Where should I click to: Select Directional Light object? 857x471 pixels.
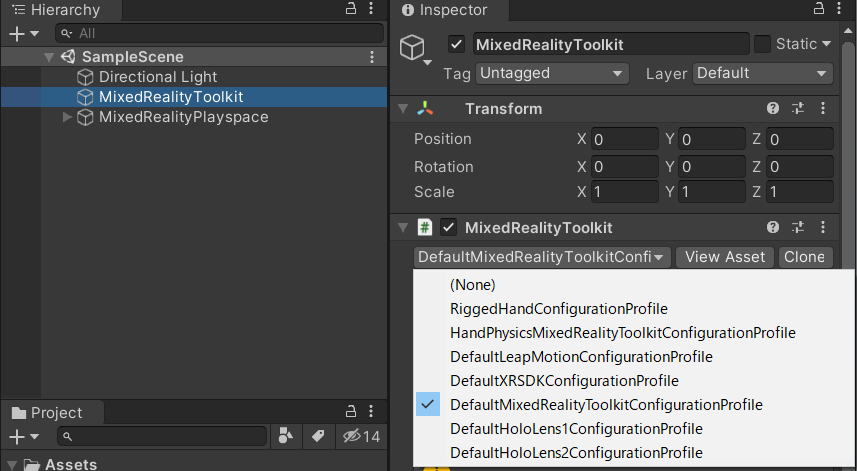point(158,77)
